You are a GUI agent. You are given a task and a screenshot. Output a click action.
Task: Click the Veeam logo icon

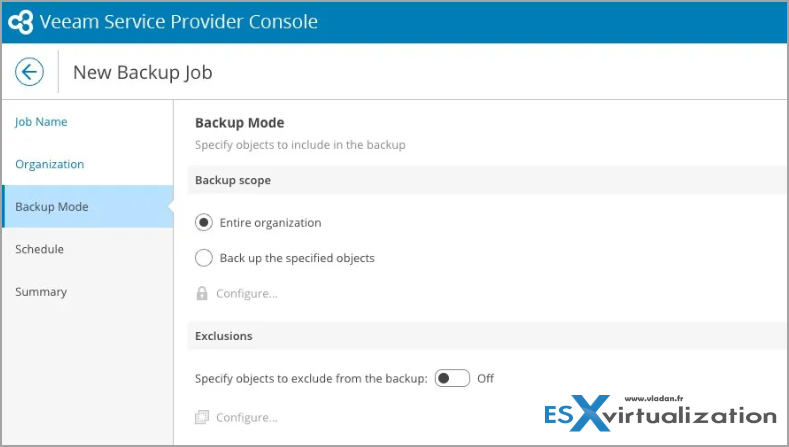pos(21,22)
